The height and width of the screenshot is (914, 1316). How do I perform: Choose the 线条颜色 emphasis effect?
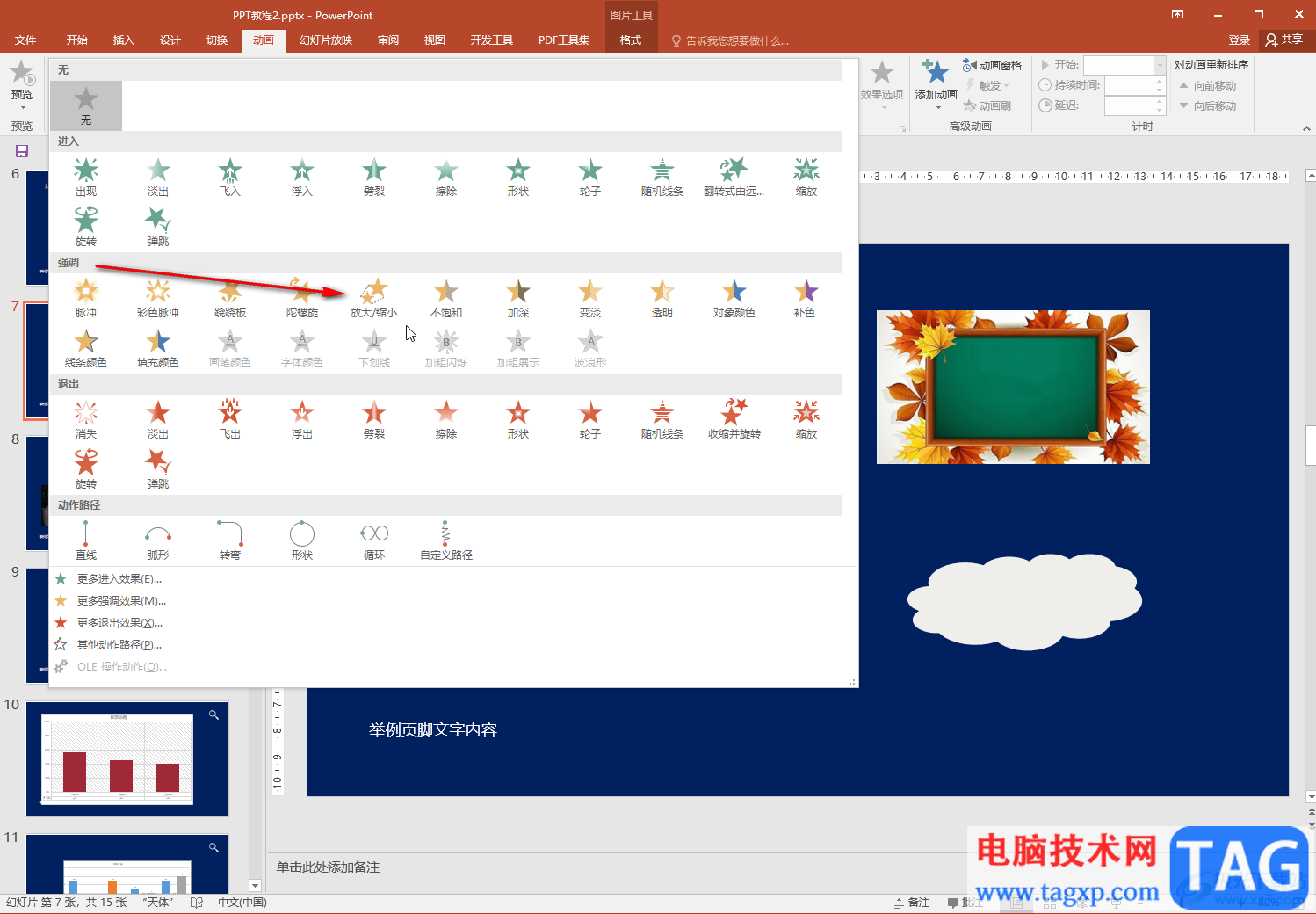86,348
